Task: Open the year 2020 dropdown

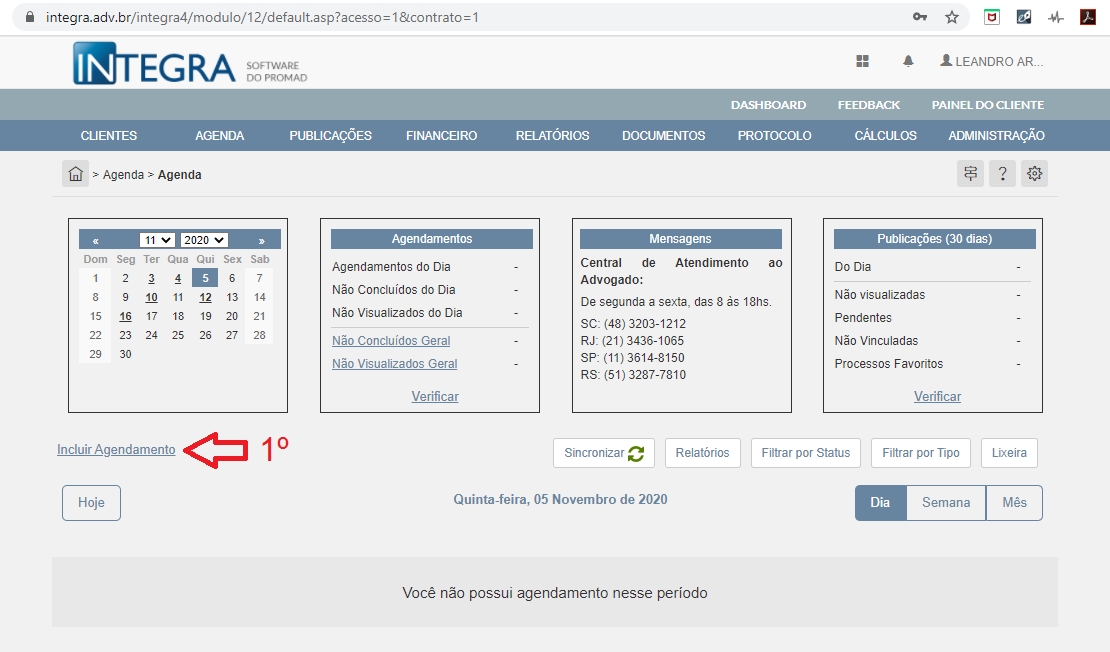Action: [204, 240]
